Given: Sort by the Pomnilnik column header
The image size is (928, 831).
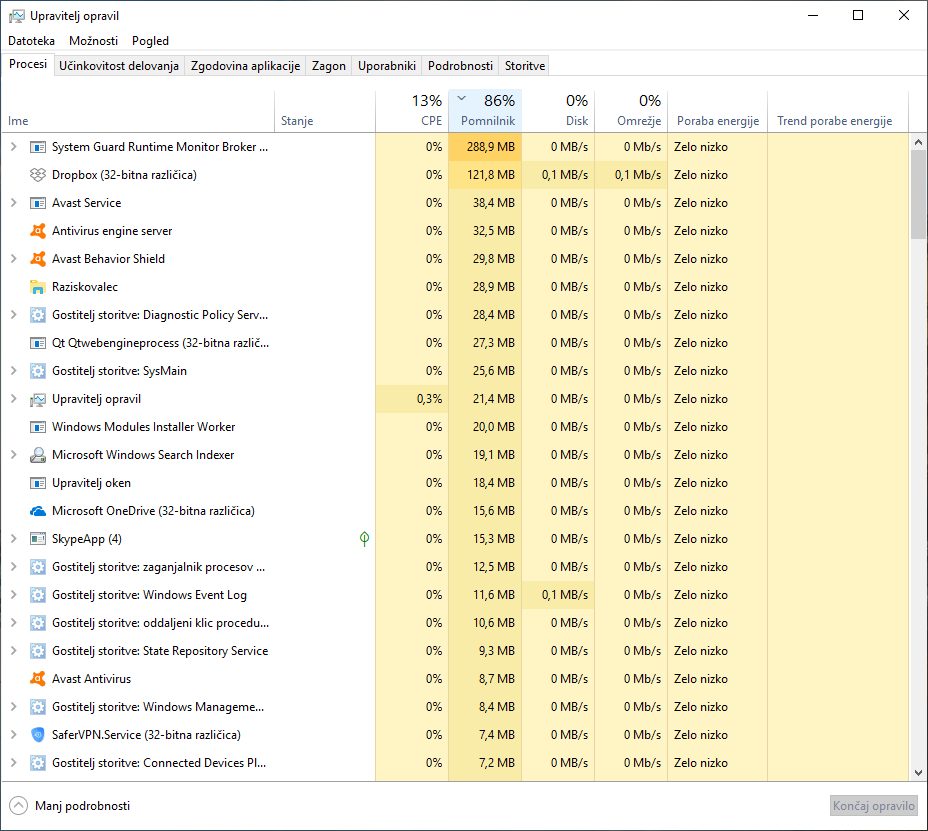Looking at the screenshot, I should (x=485, y=111).
